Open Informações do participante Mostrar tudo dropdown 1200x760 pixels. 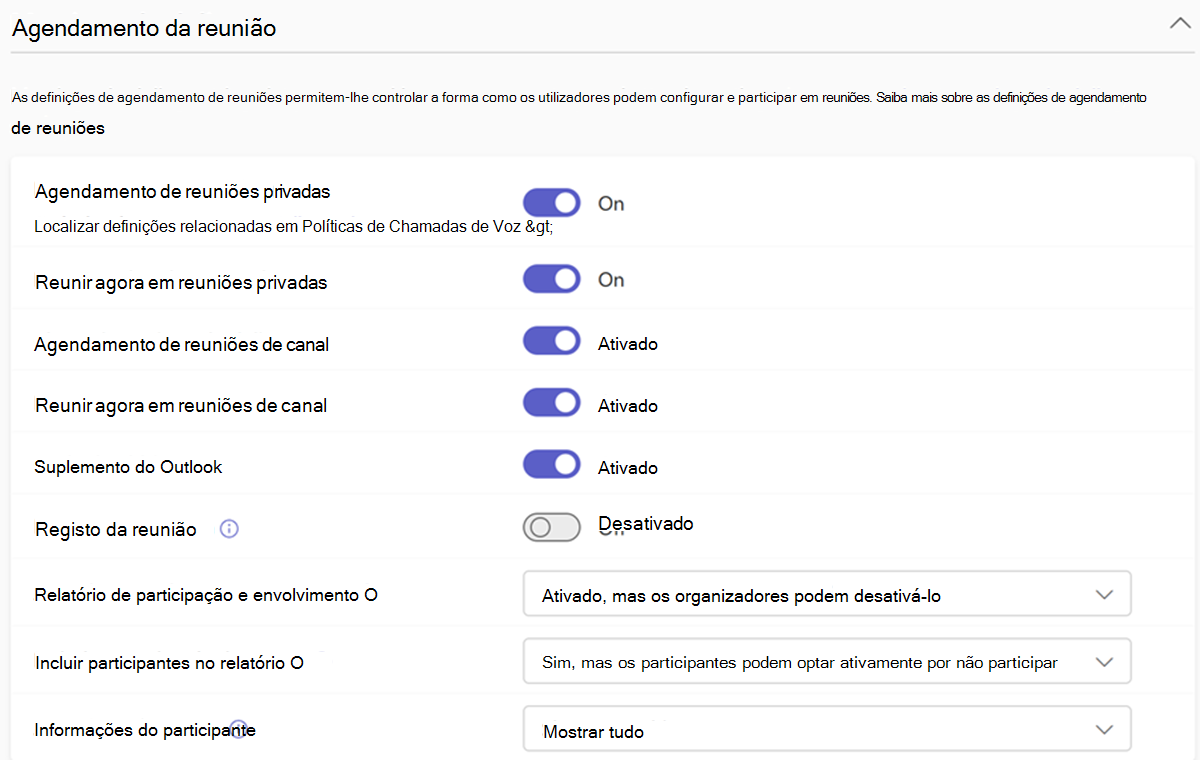tap(827, 729)
